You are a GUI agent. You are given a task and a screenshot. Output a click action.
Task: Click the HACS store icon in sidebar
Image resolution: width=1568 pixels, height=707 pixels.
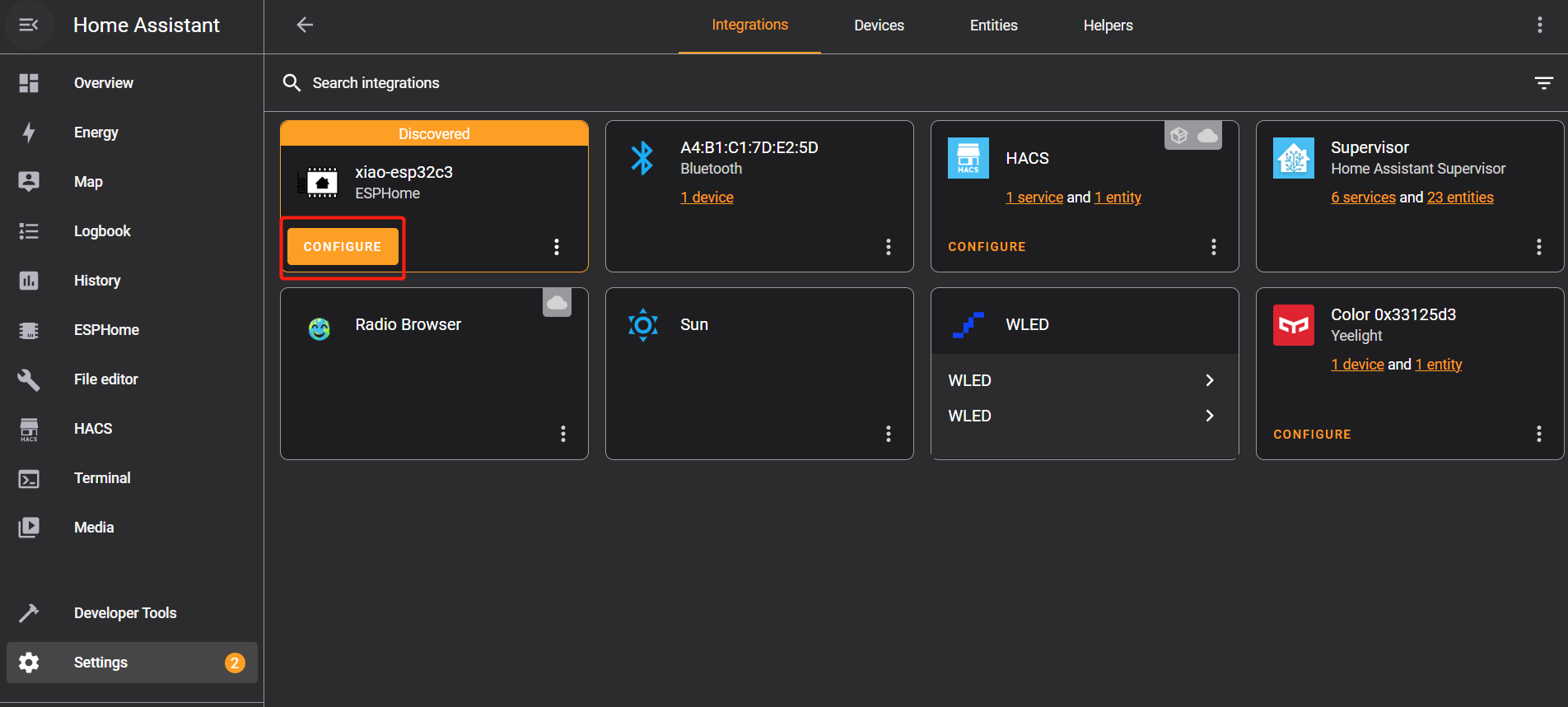[29, 430]
